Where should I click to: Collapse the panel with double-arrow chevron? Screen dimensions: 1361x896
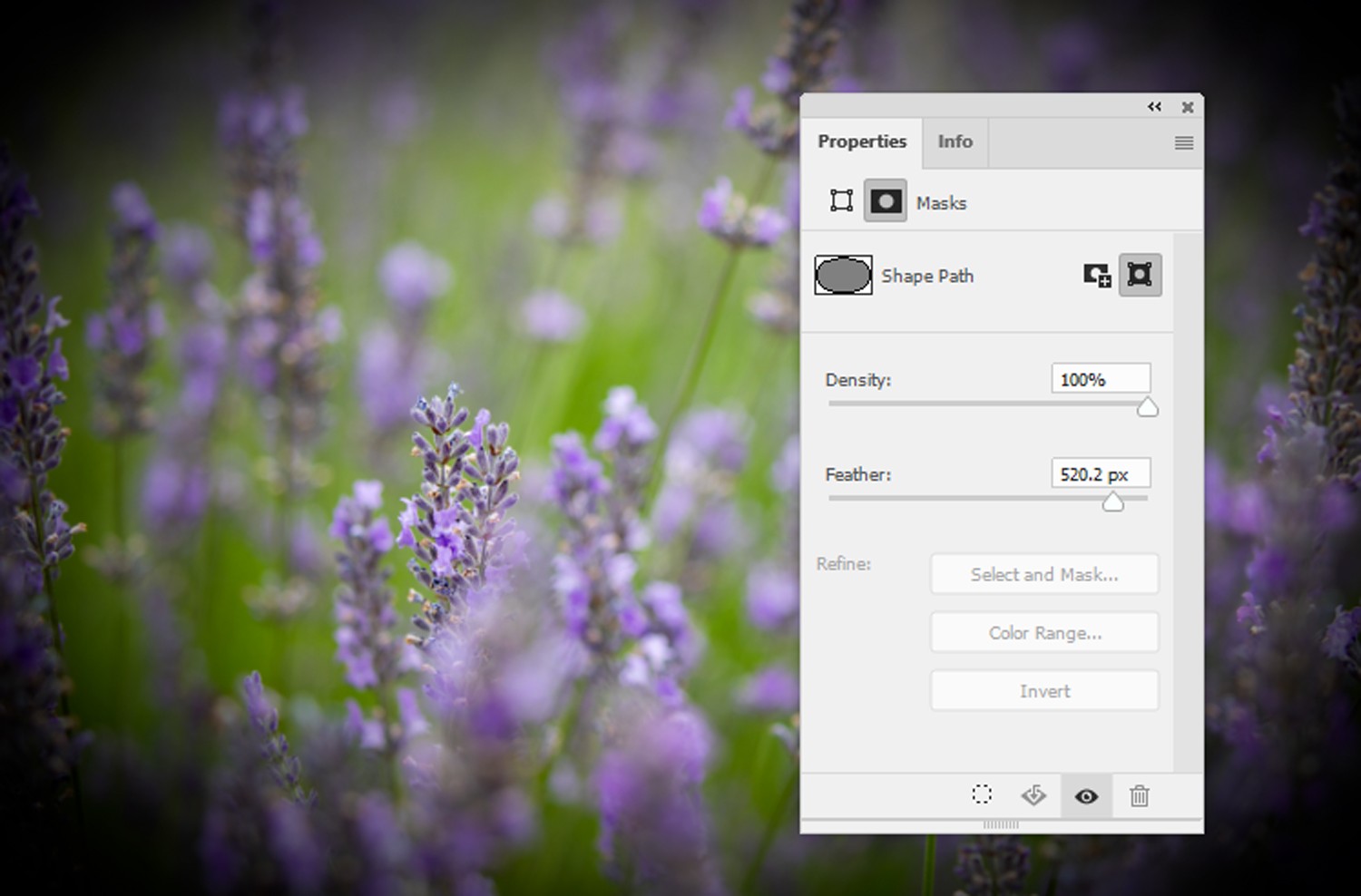tap(1154, 106)
